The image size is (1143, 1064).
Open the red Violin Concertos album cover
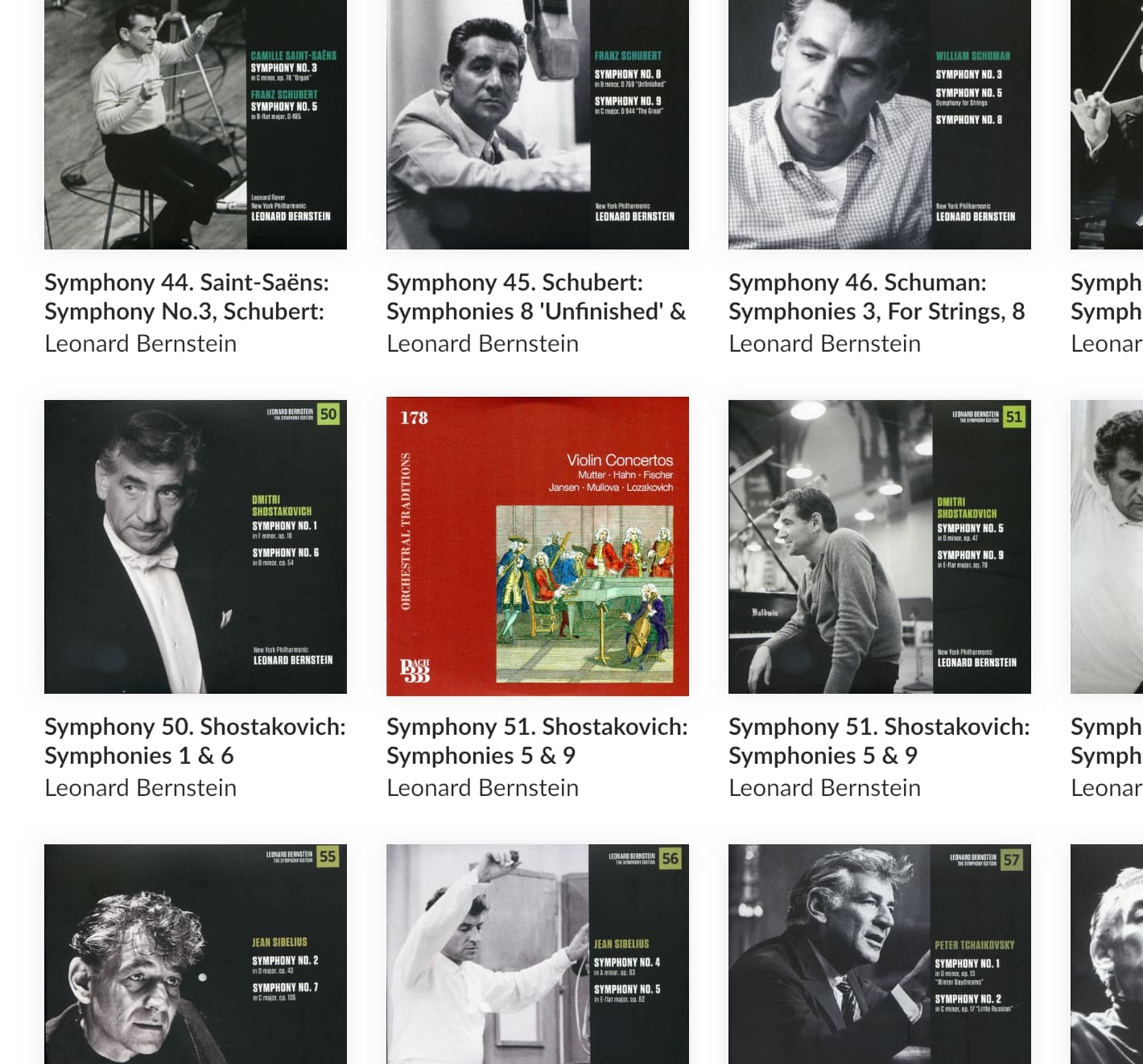tap(538, 546)
